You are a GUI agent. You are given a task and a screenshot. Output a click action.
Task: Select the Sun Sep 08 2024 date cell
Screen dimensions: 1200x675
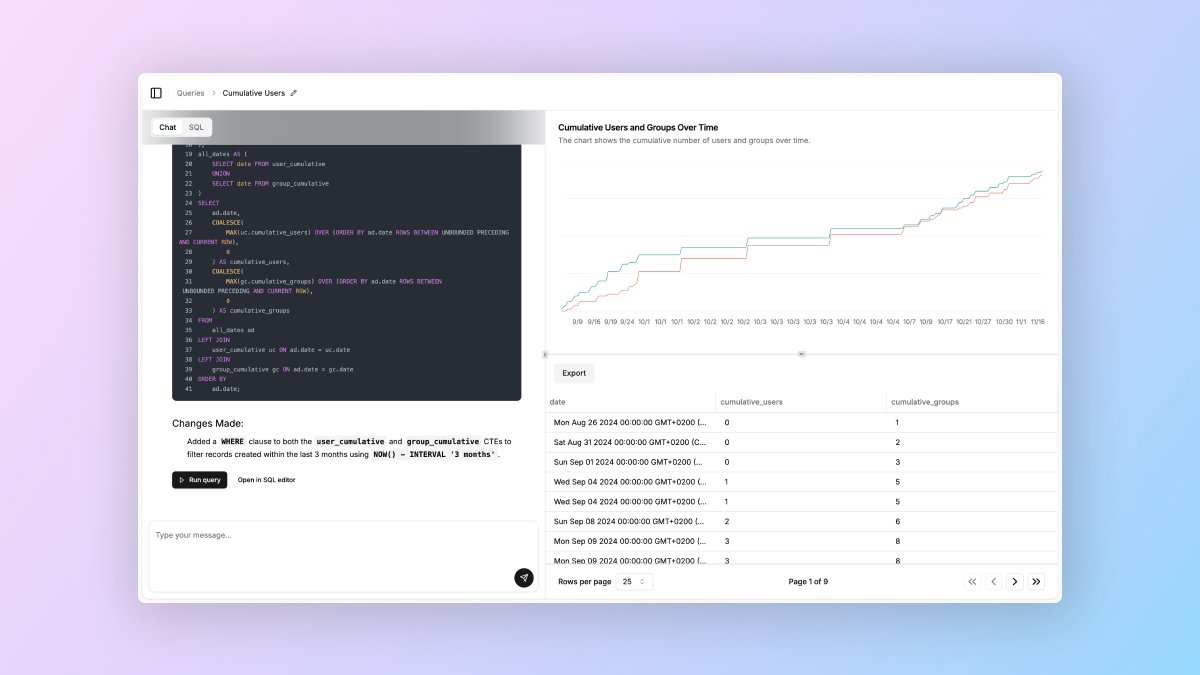628,521
